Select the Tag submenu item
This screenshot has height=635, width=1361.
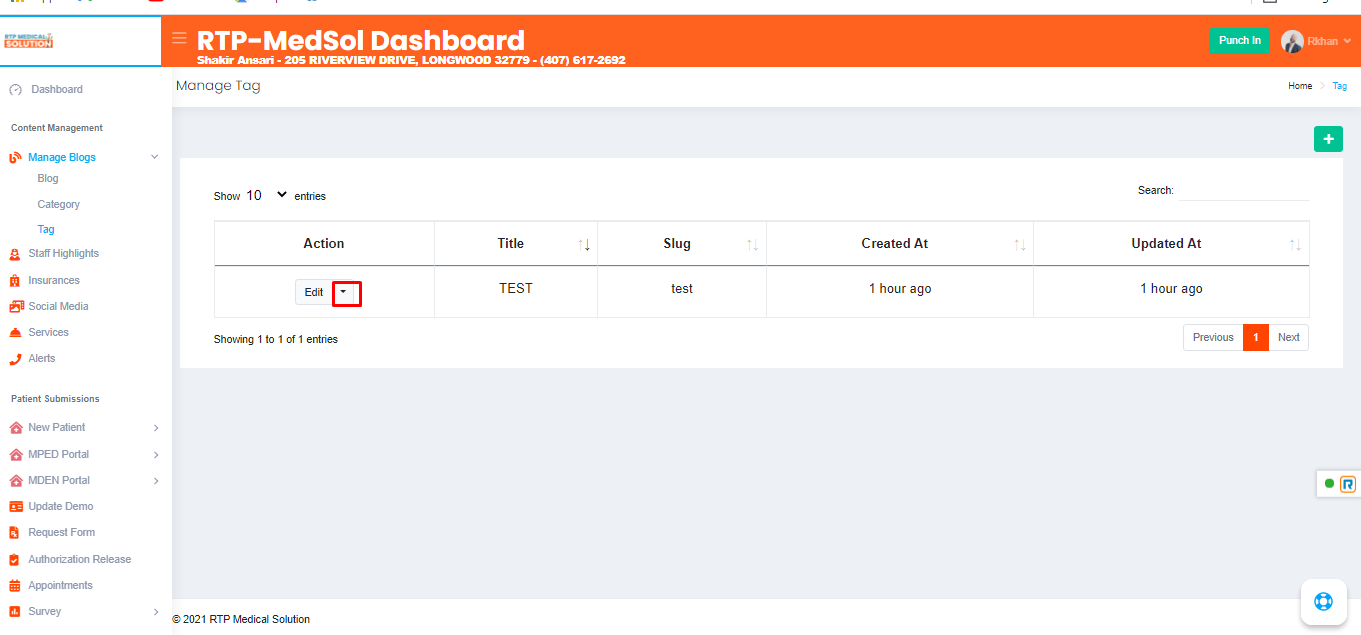pos(46,229)
